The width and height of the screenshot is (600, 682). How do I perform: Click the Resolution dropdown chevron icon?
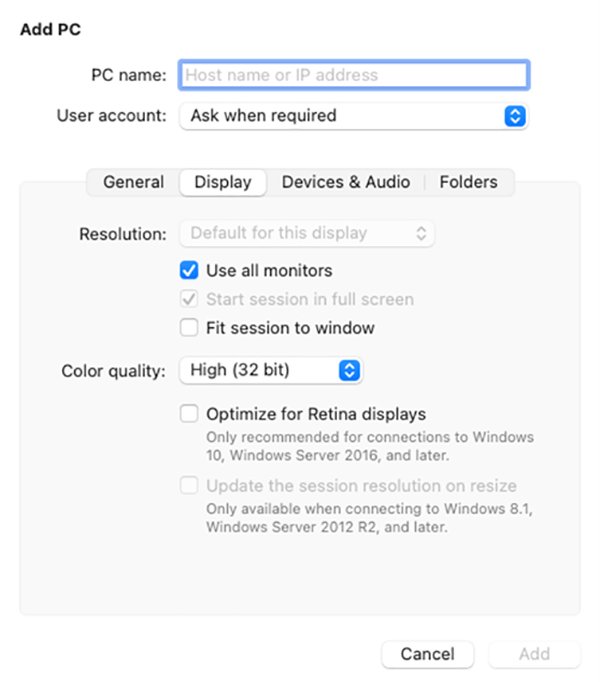pyautogui.click(x=421, y=234)
